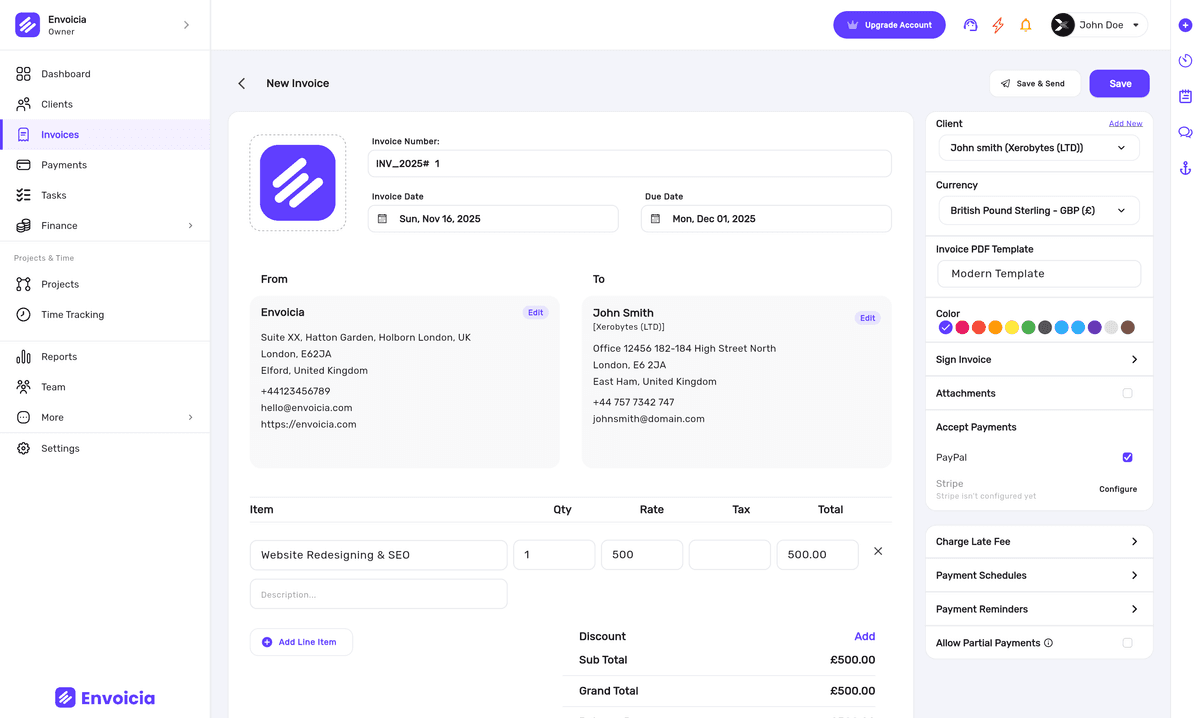The height and width of the screenshot is (718, 1200).
Task: Uncheck the PayPal payment checkbox
Action: tap(1127, 457)
